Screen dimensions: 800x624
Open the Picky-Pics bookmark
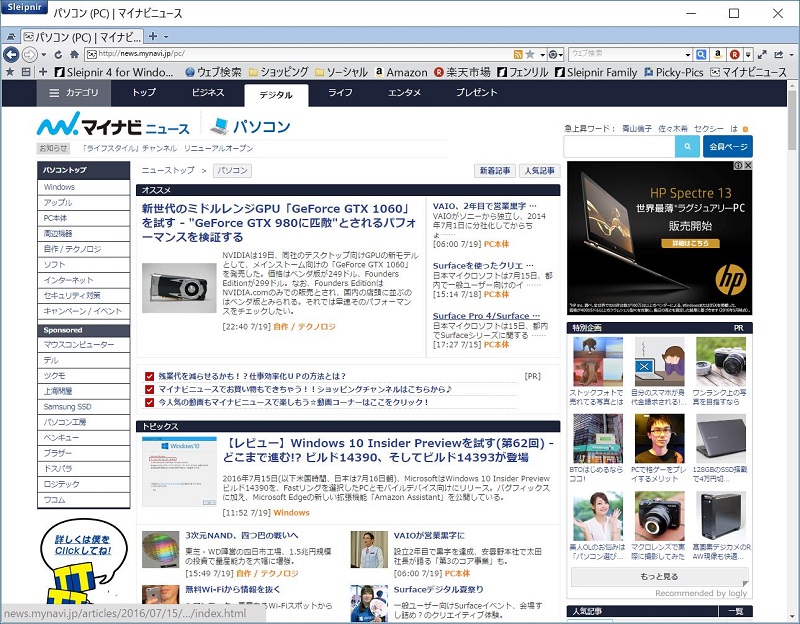(673, 72)
